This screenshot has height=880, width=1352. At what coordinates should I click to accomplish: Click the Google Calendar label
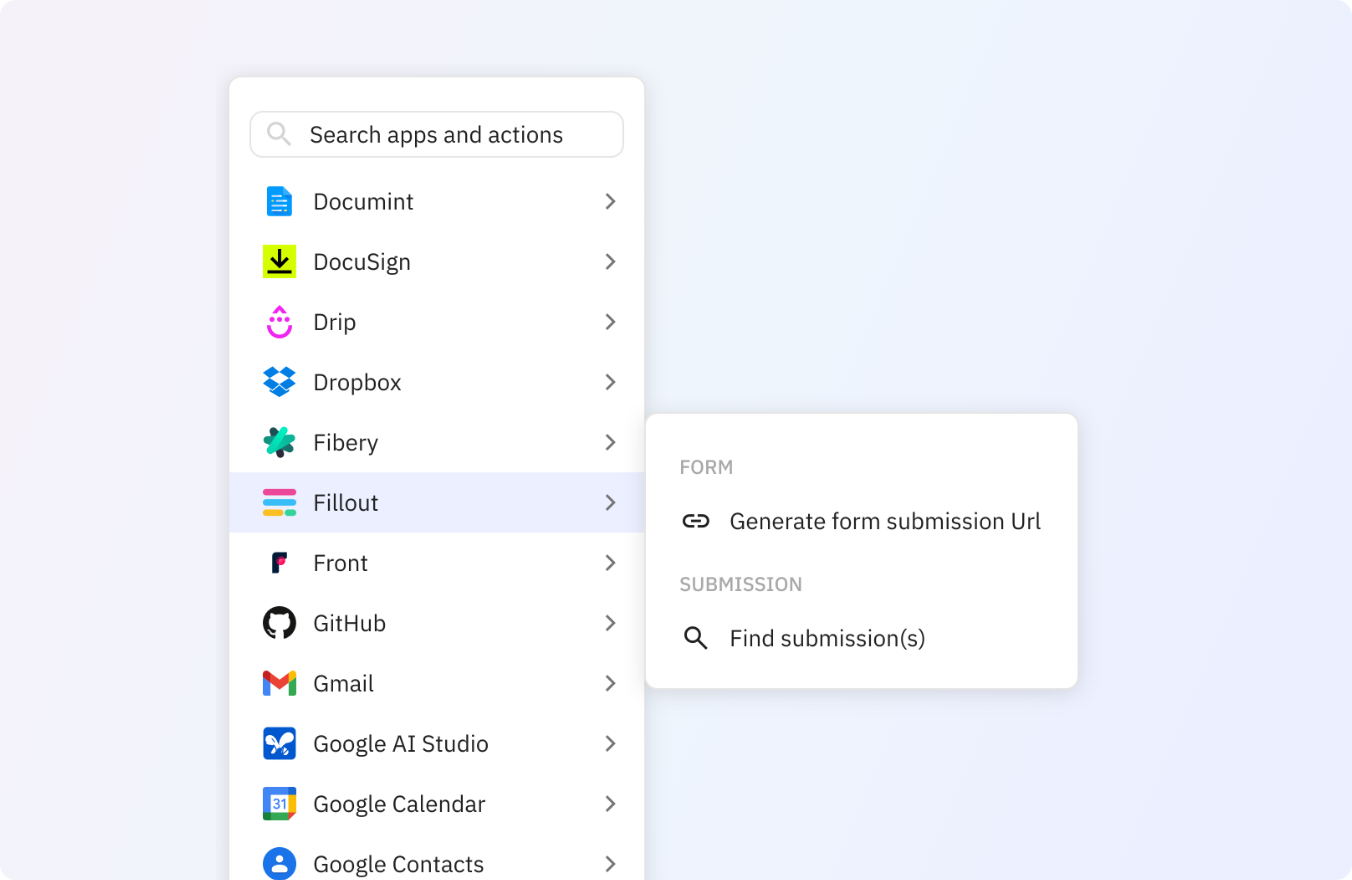coord(399,804)
